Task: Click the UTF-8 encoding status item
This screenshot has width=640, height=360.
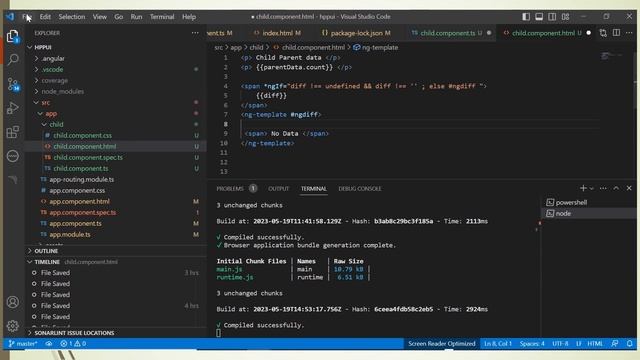Action: click(x=560, y=344)
